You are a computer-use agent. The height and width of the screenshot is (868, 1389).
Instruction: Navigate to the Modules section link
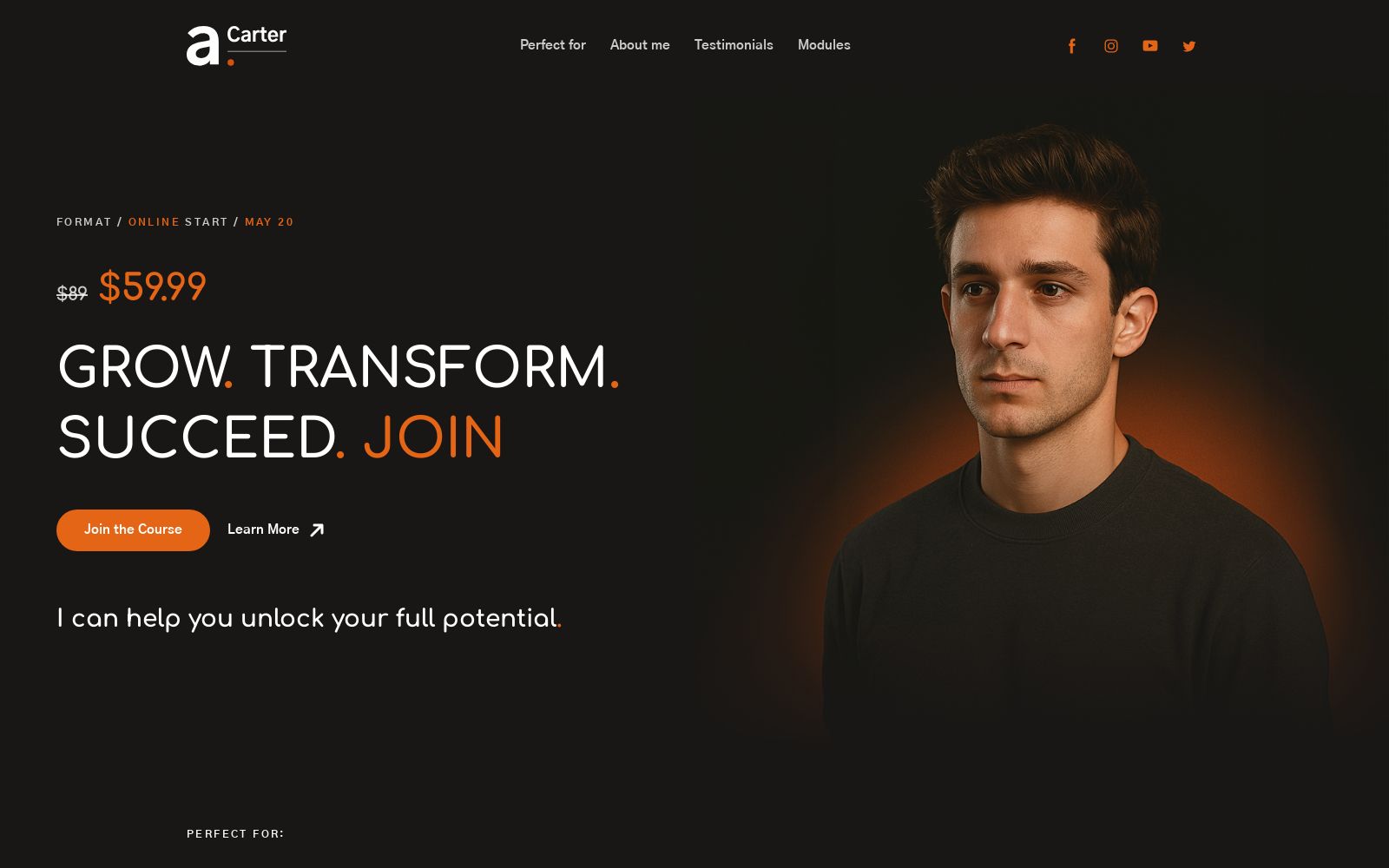[824, 45]
